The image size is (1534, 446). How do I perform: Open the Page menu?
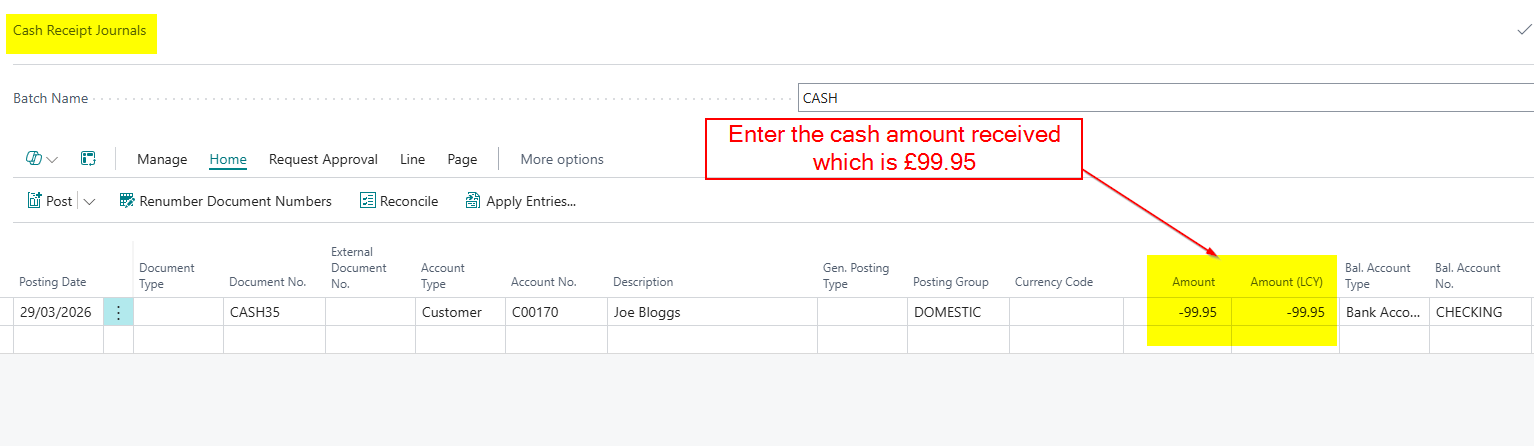[x=462, y=159]
